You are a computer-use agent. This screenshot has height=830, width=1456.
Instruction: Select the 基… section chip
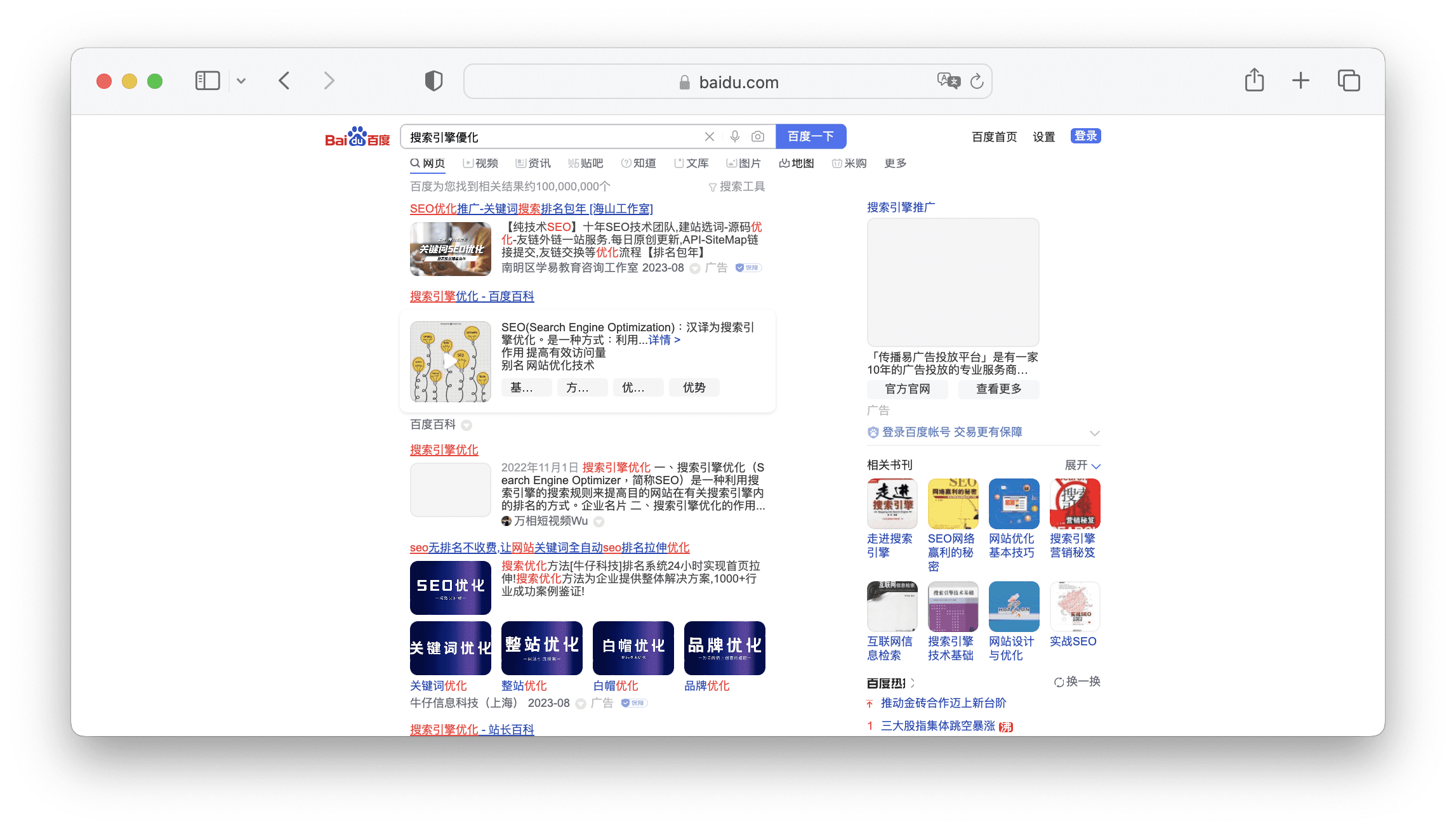tap(526, 388)
